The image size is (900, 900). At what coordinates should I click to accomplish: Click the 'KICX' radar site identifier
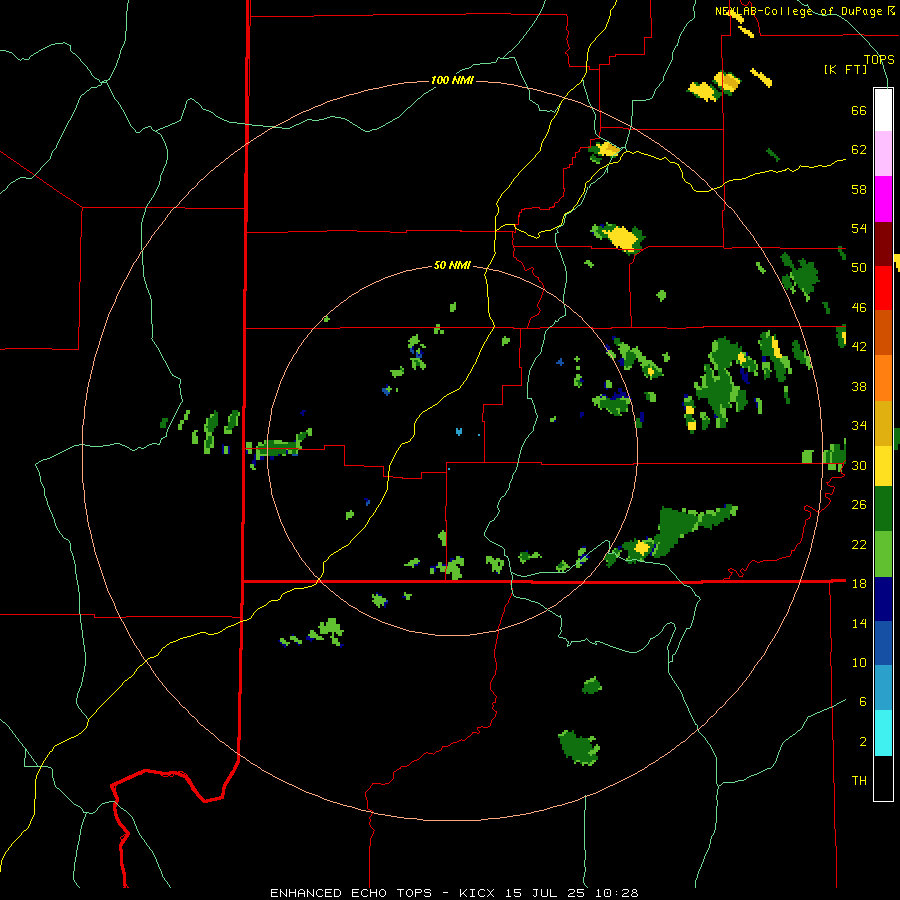479,893
